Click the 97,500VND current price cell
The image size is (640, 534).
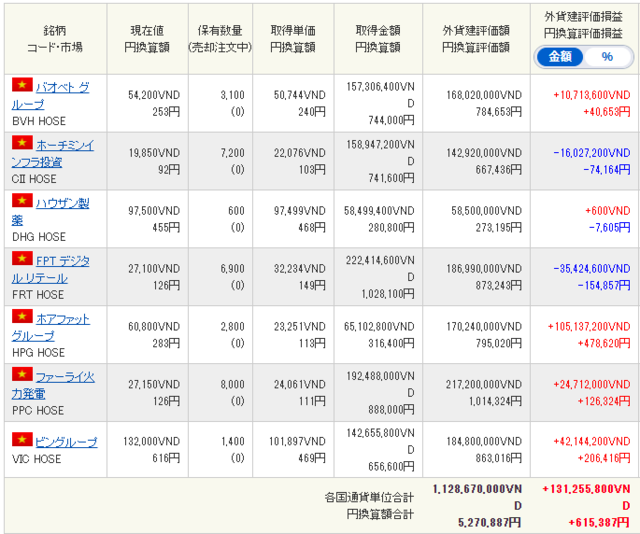[154, 211]
